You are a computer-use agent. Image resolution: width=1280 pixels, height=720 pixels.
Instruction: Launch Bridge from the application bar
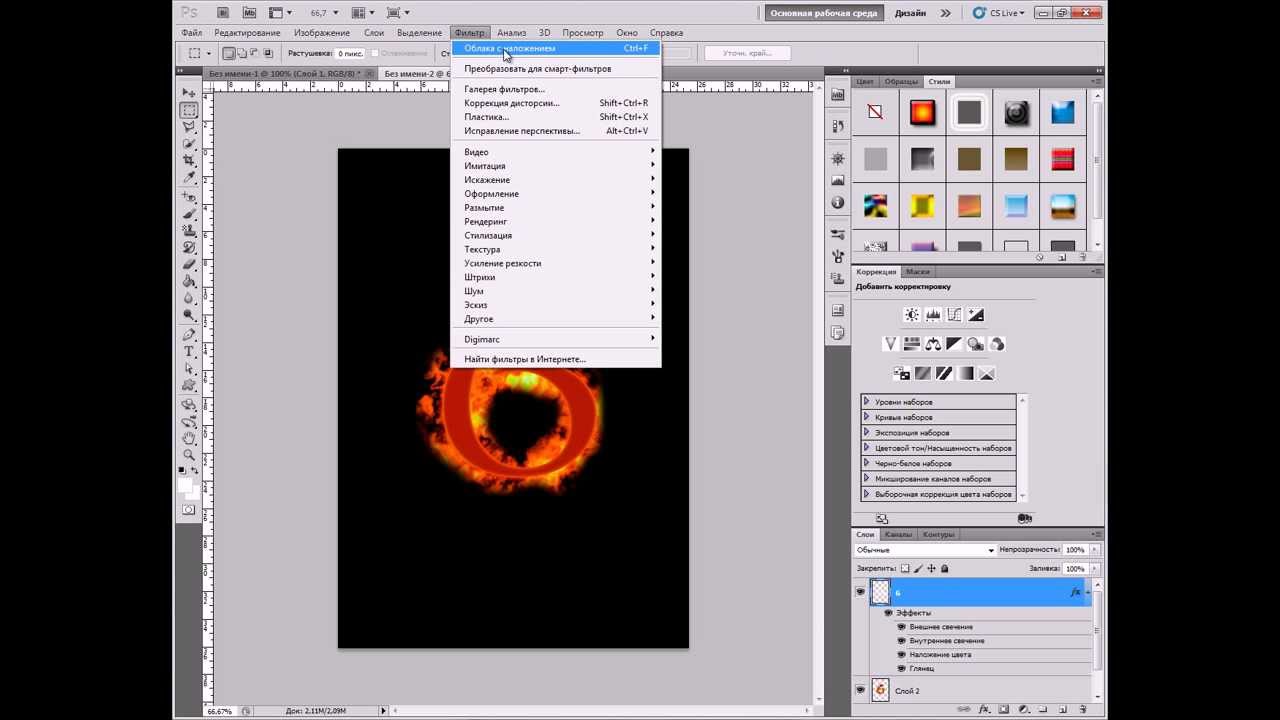click(x=224, y=13)
